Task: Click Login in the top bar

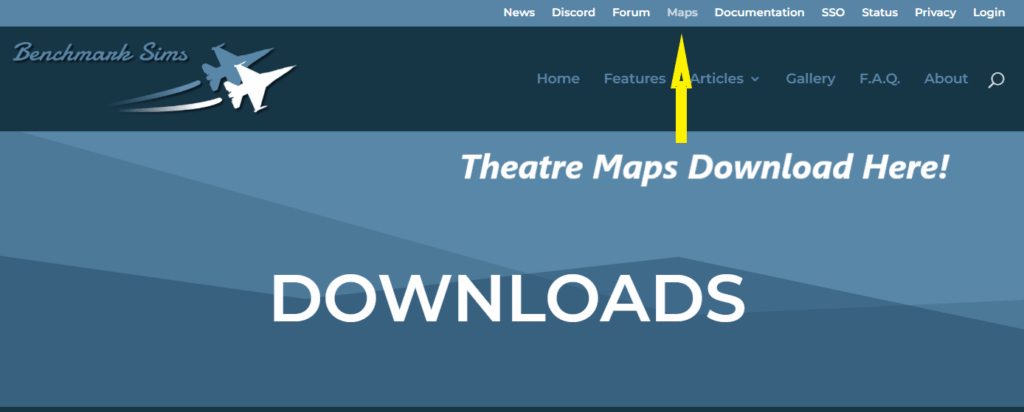Action: [x=988, y=12]
